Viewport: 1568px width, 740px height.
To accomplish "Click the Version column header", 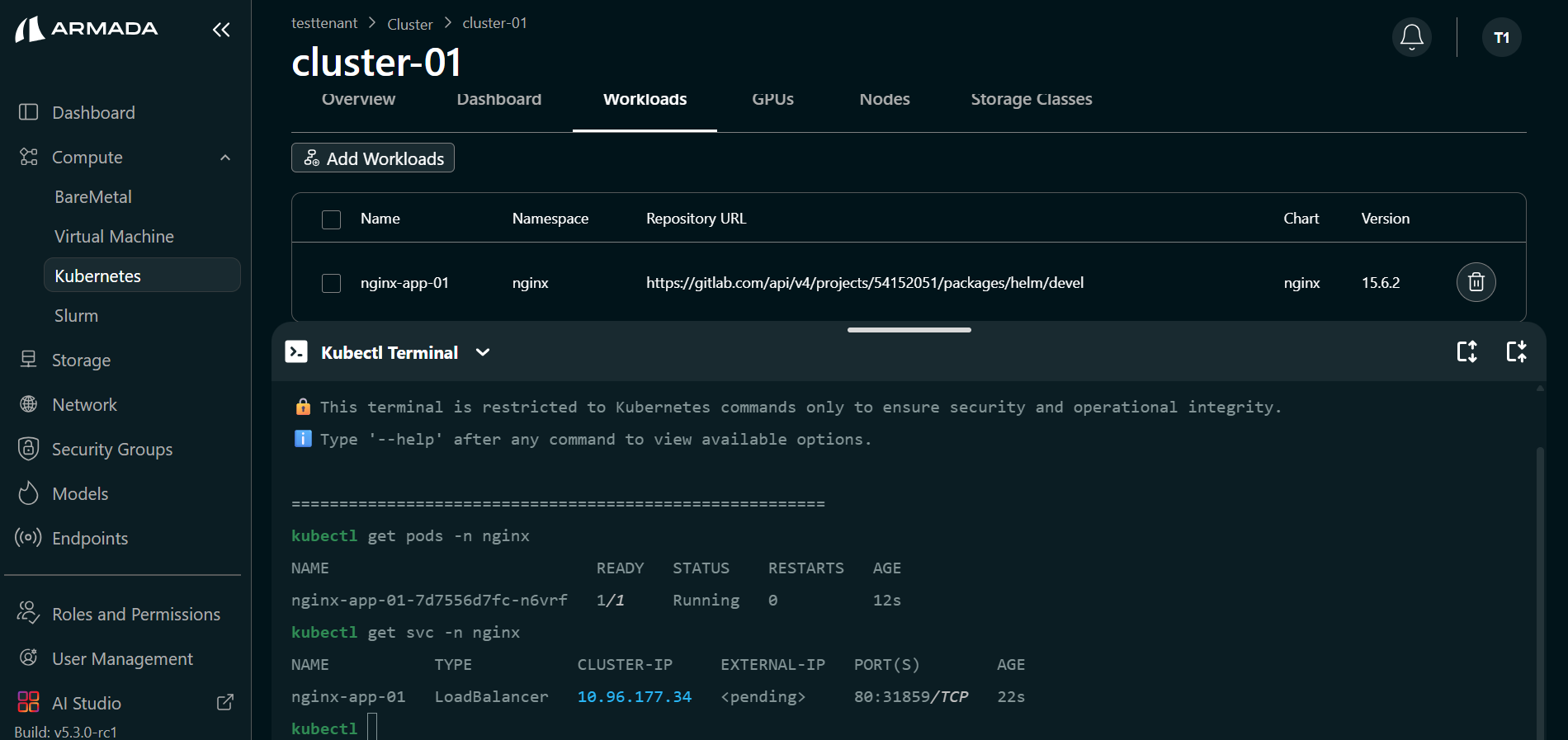I will 1386,219.
